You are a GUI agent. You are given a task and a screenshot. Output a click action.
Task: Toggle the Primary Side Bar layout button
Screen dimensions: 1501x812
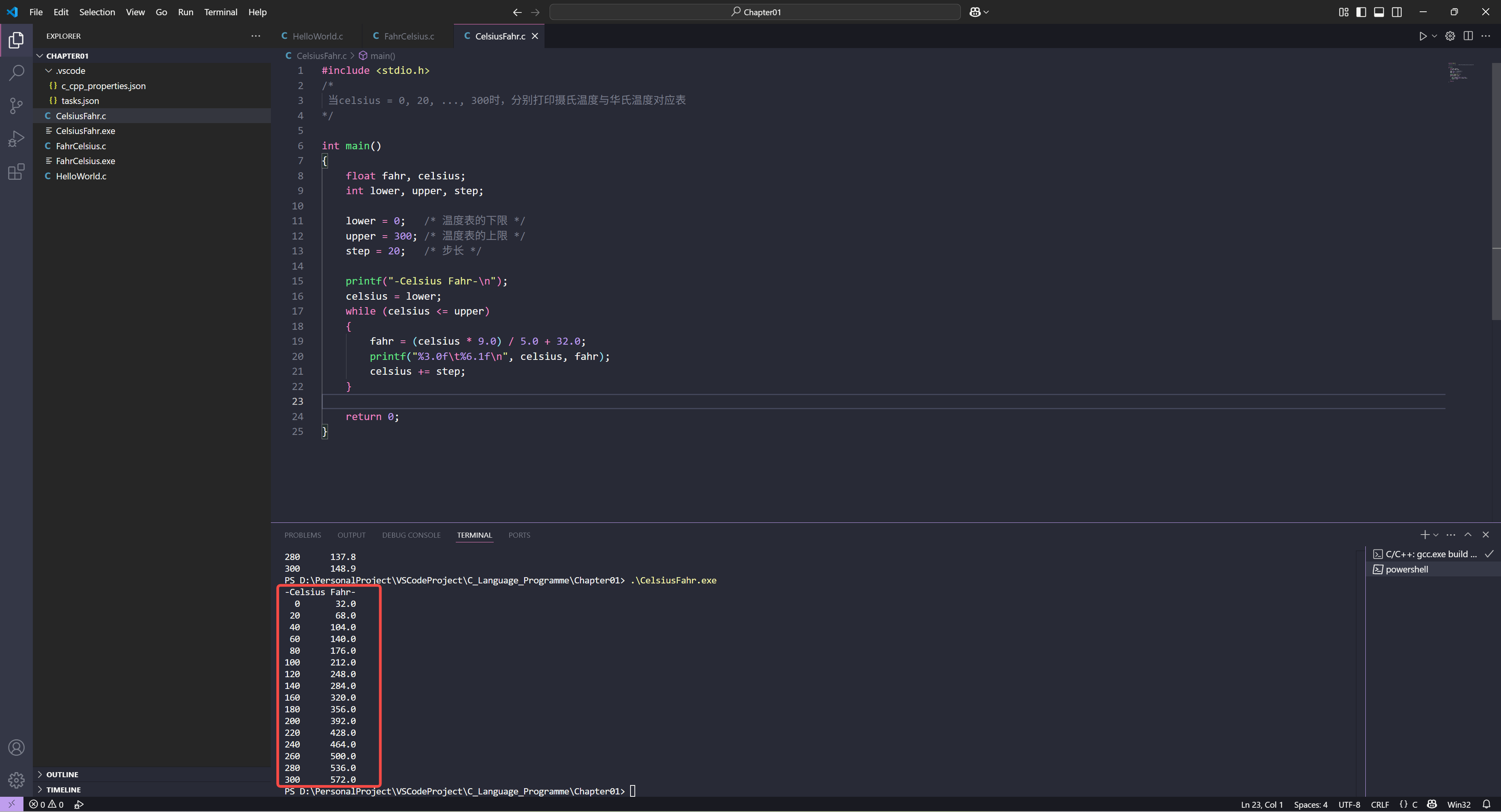tap(1361, 12)
